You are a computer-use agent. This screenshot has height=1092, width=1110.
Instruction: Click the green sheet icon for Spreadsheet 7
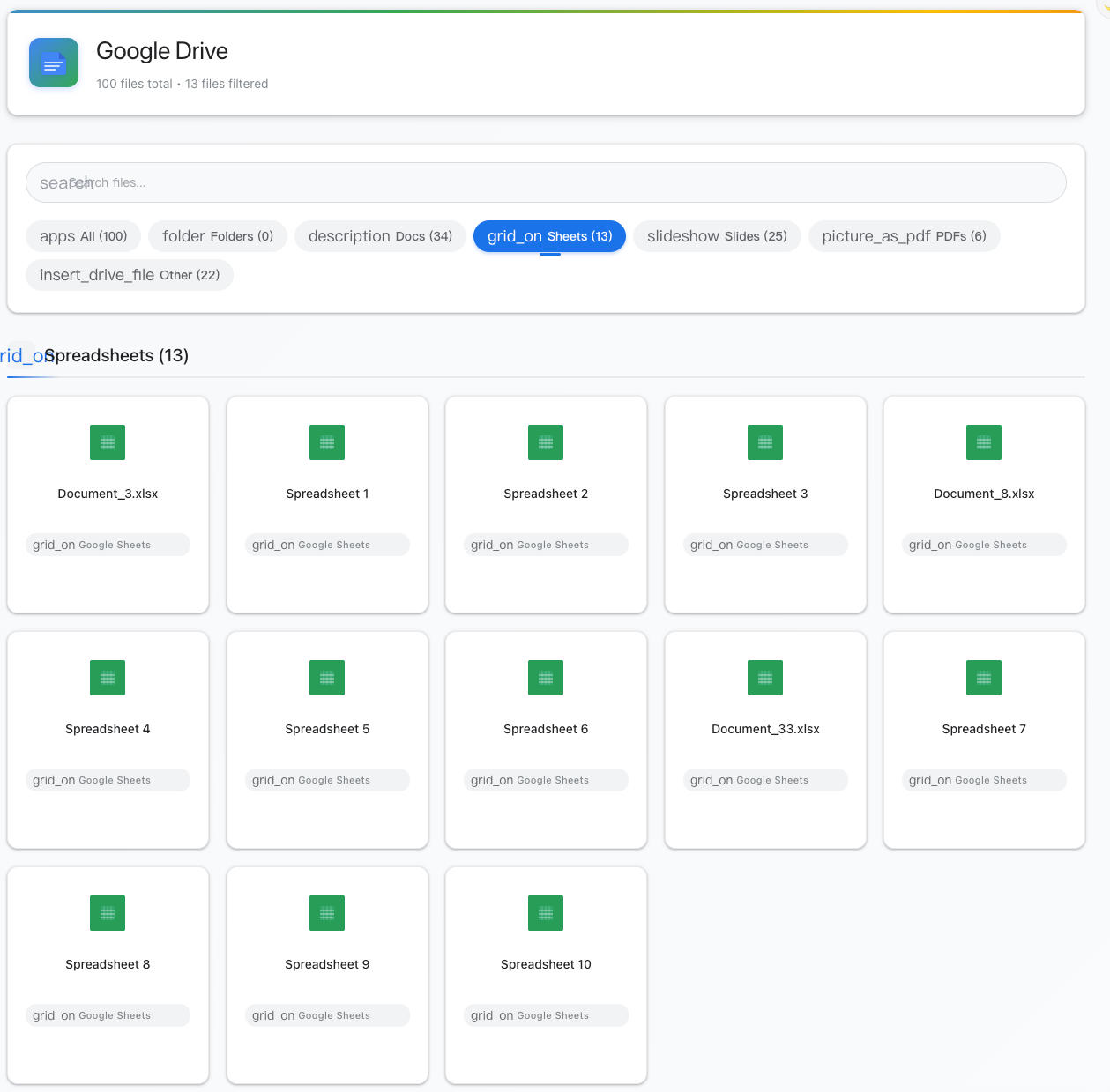click(x=984, y=678)
